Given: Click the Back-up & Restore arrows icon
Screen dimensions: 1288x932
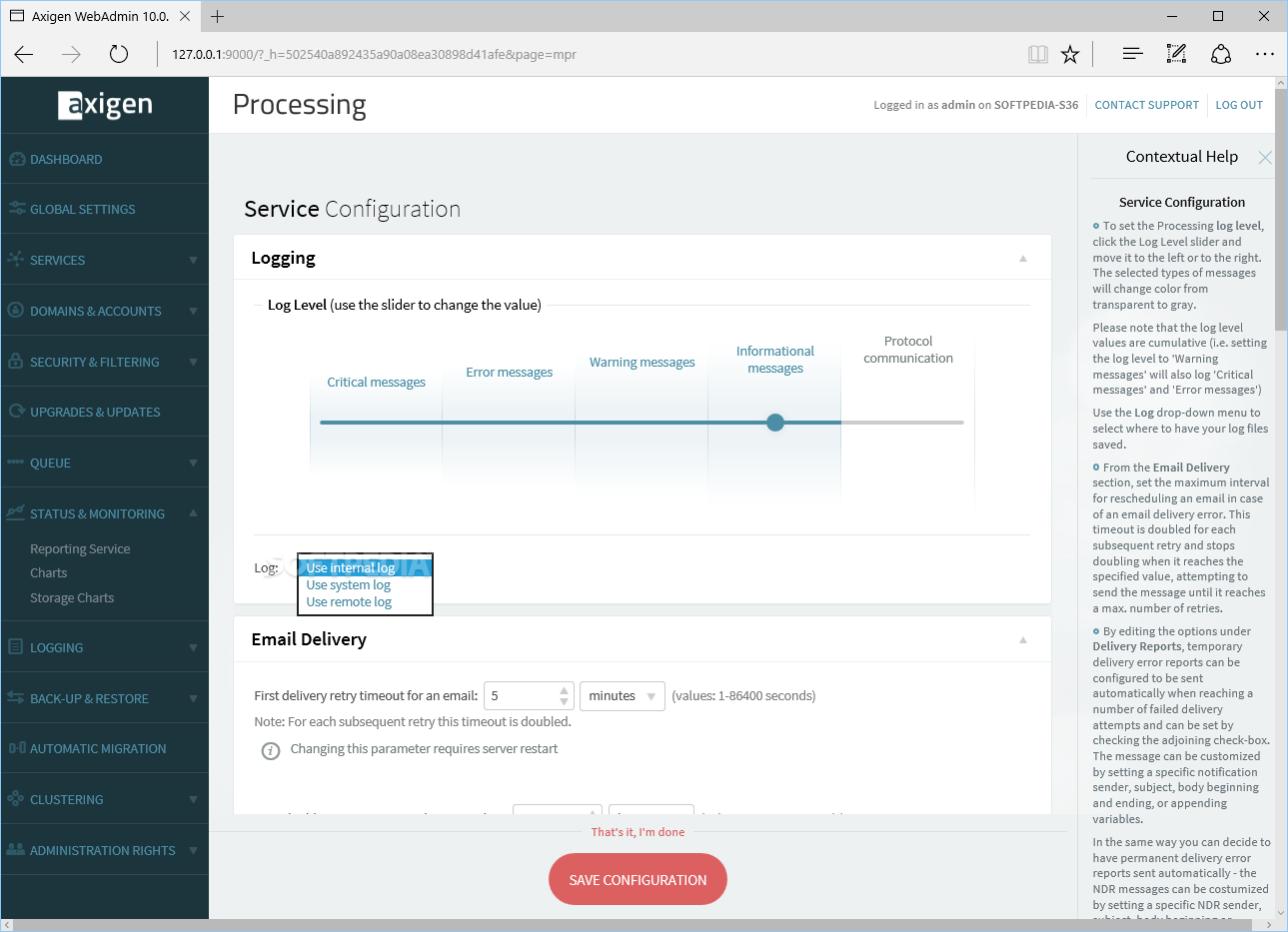Looking at the screenshot, I should coord(16,698).
